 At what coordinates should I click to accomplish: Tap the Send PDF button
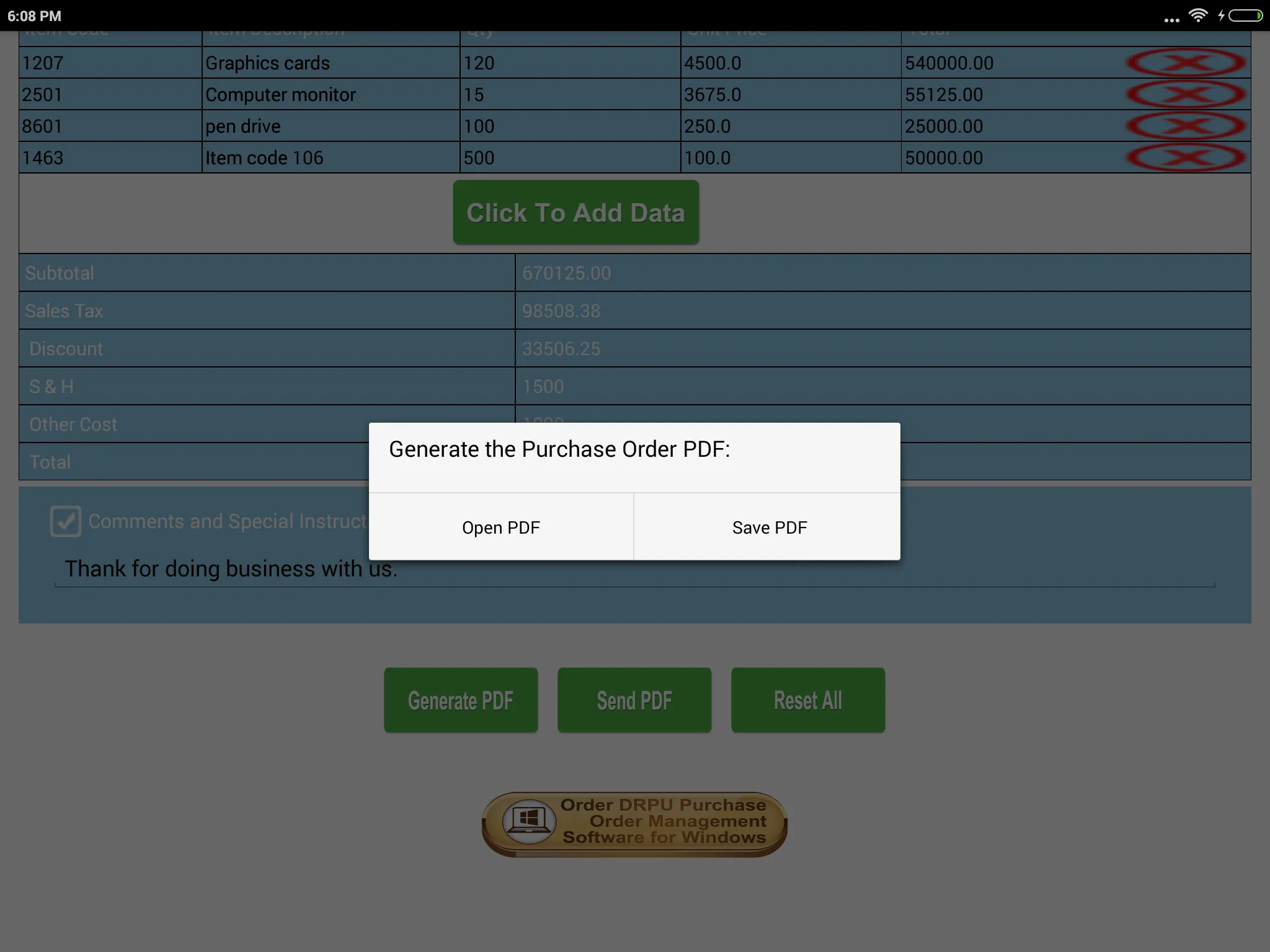(x=634, y=700)
